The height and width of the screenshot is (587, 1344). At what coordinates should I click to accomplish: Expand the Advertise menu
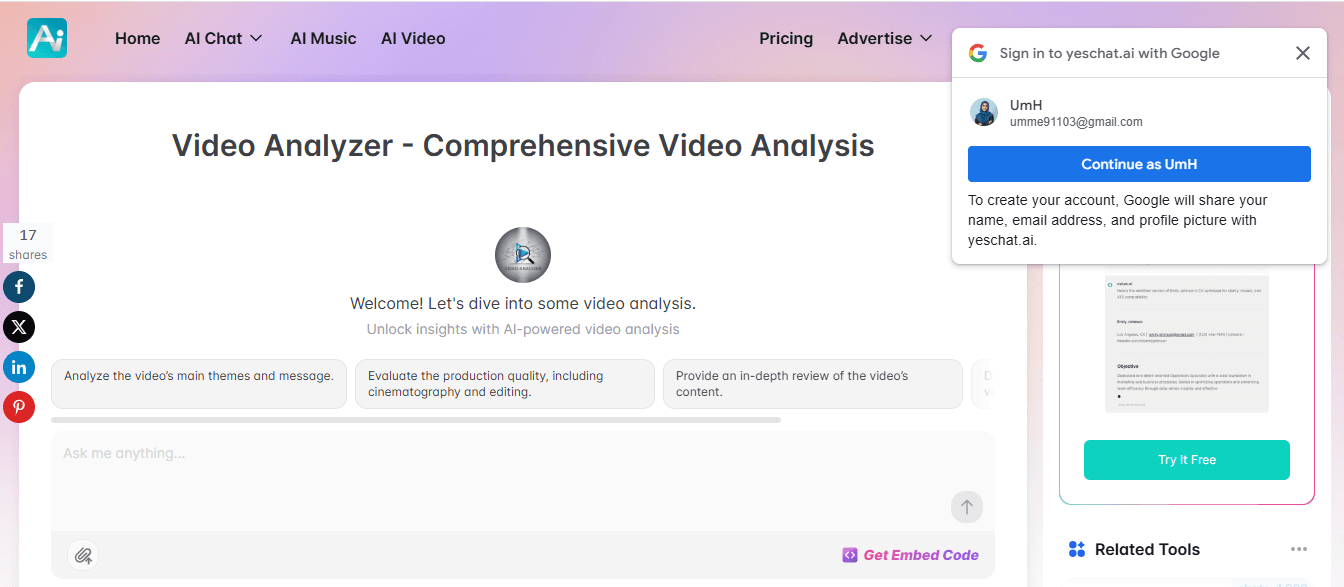point(884,38)
